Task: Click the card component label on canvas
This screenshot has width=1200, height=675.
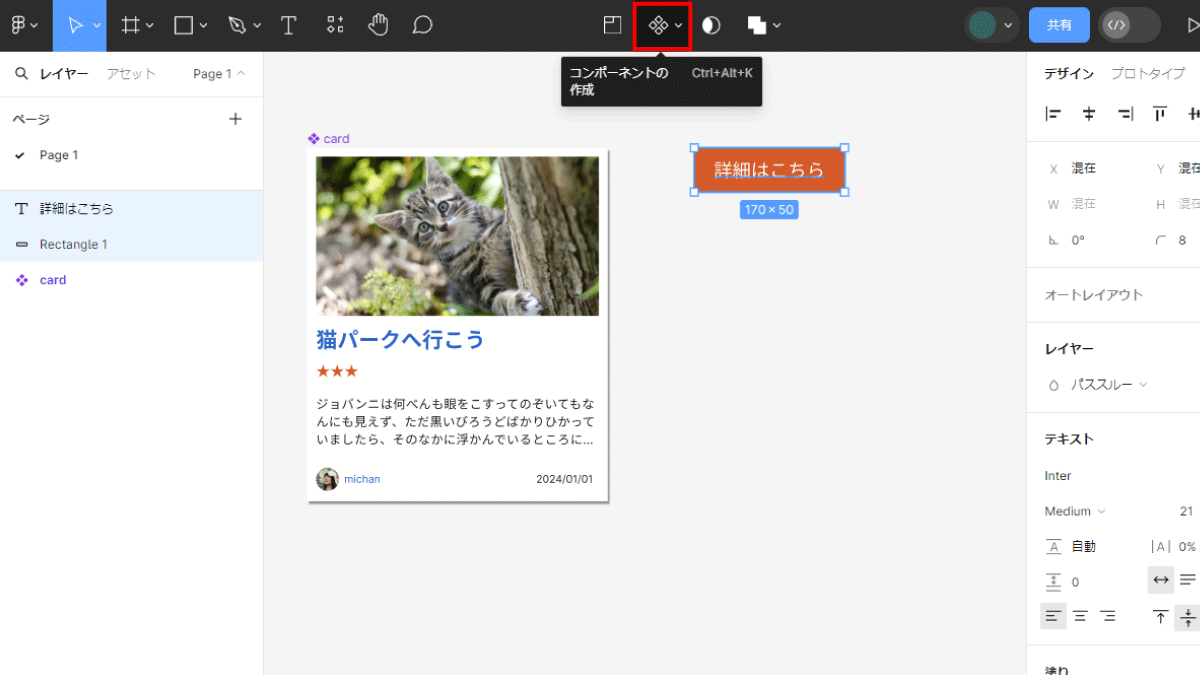Action: pyautogui.click(x=329, y=139)
